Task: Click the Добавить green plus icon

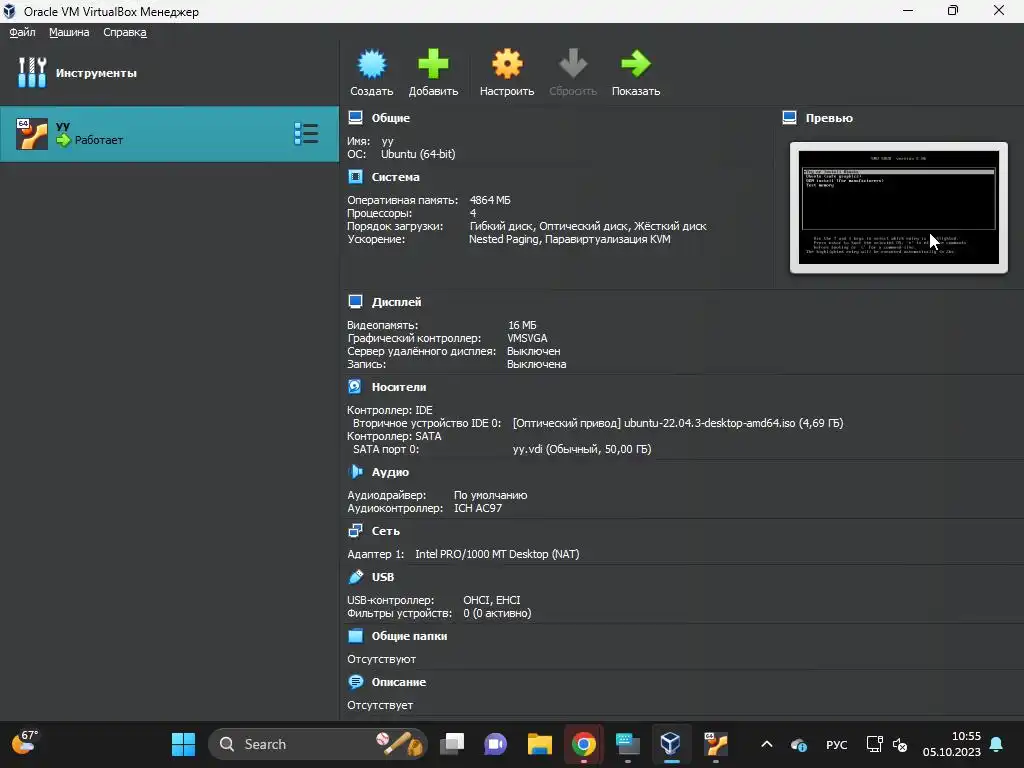Action: [x=433, y=64]
